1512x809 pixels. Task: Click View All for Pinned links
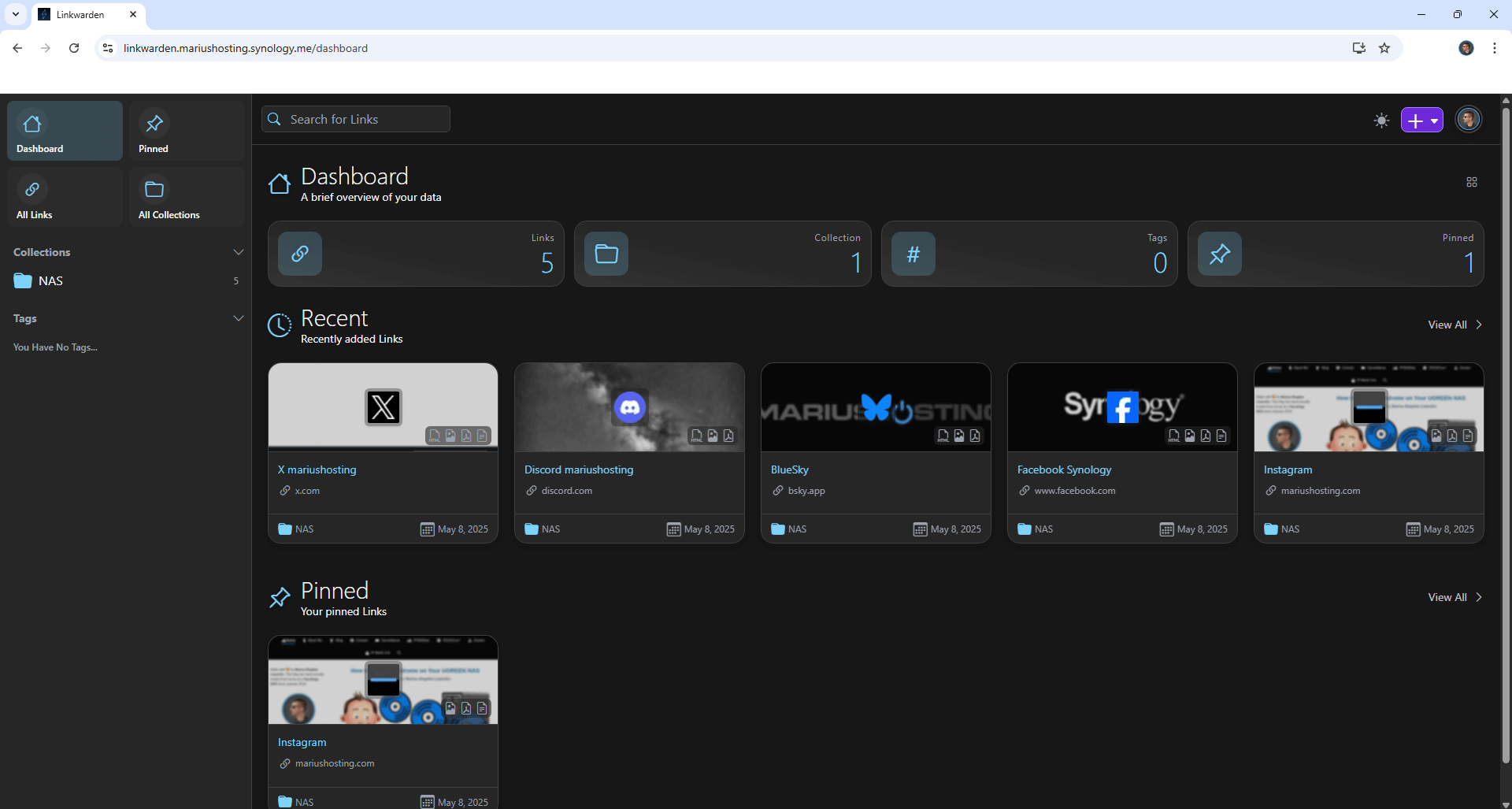(1455, 597)
